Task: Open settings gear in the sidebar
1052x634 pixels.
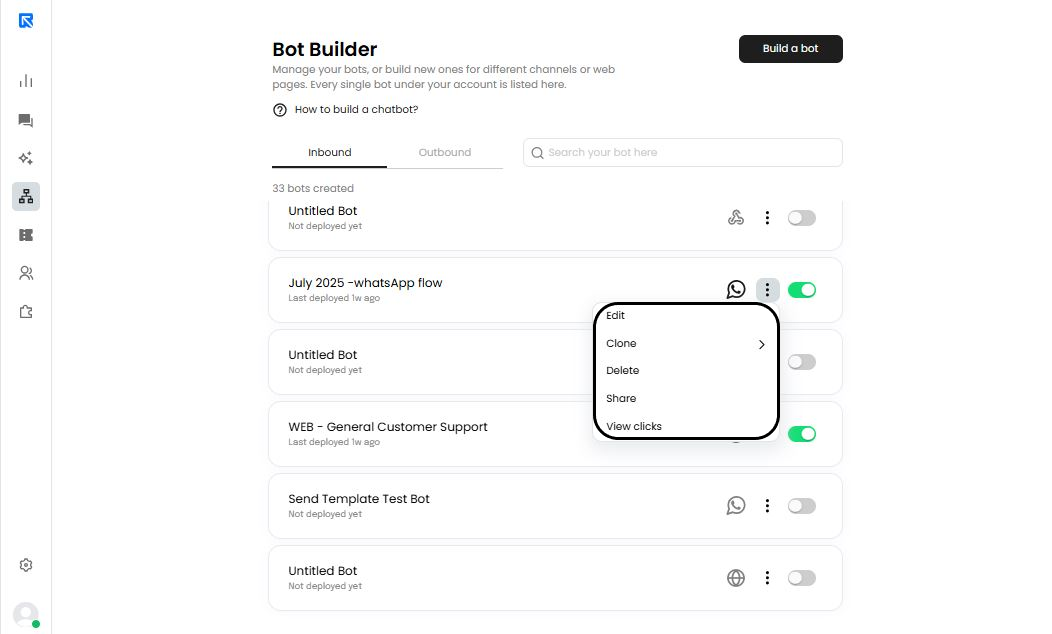Action: pyautogui.click(x=26, y=565)
